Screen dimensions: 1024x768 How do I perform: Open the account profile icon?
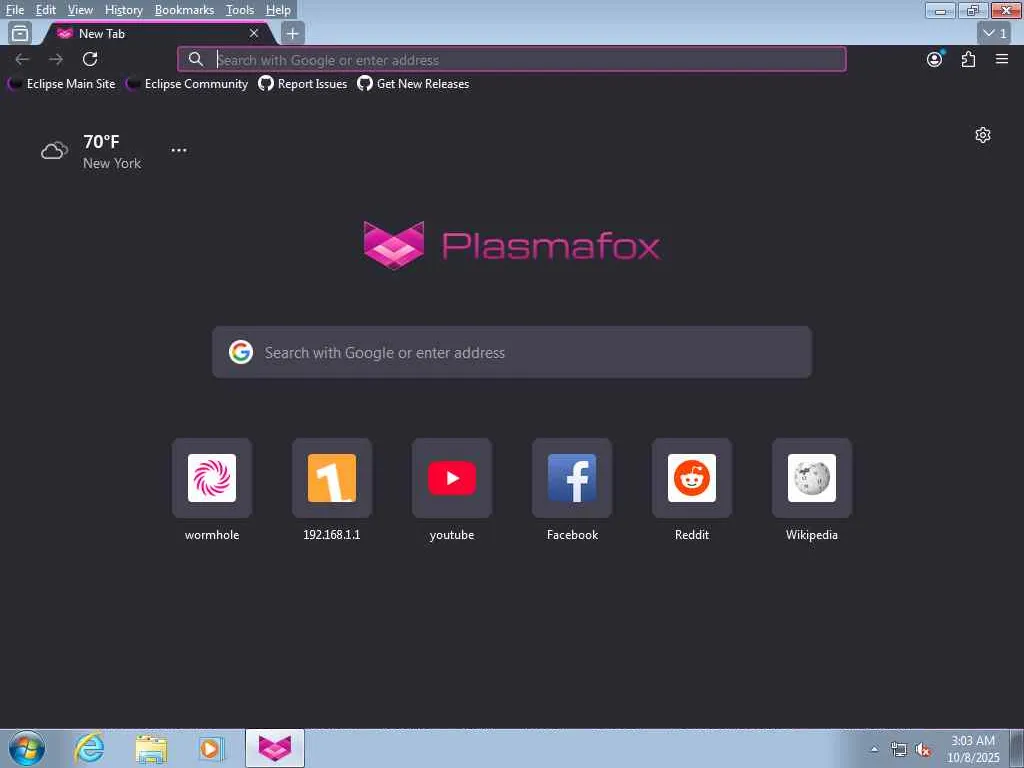point(935,59)
